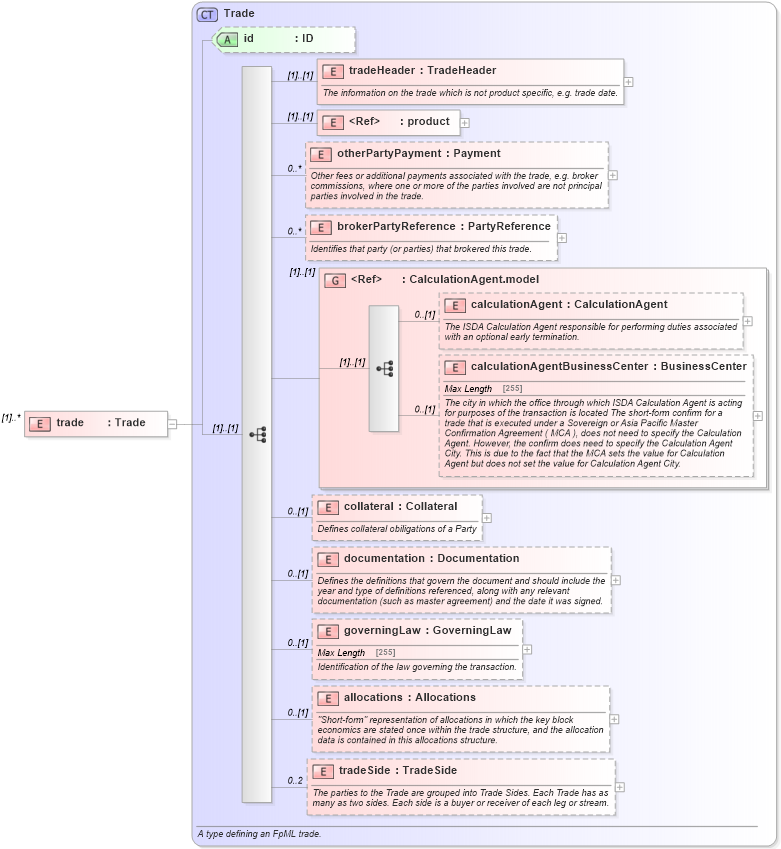Click the 0..2 cardinality of tradeSide
Viewport: 781px width, 849px height.
(x=295, y=780)
